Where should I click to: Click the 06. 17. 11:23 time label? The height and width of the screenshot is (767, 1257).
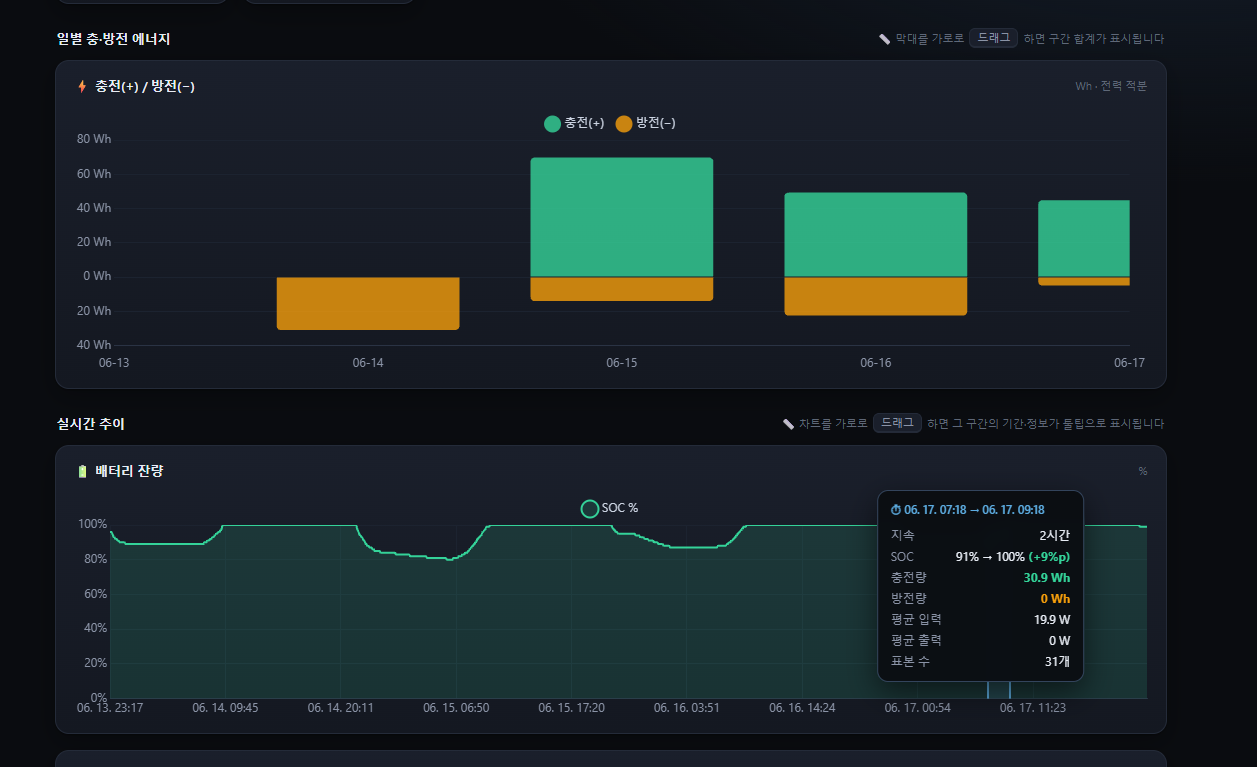(x=1033, y=708)
